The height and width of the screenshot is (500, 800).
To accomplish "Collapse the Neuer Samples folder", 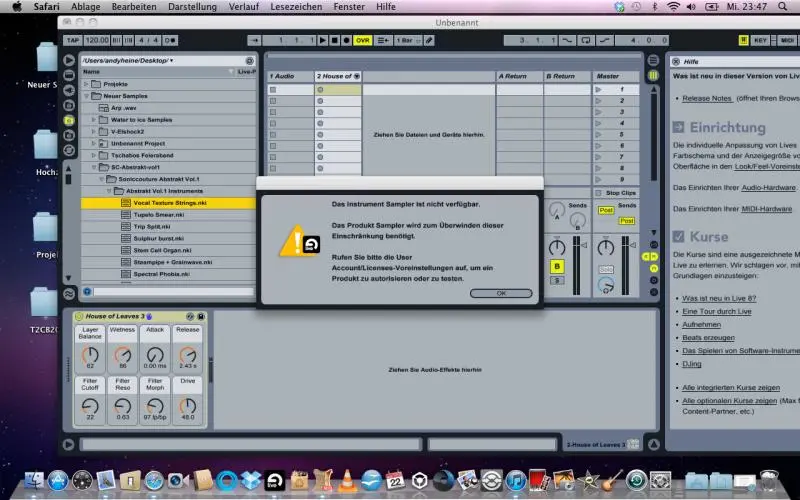I will click(x=87, y=95).
